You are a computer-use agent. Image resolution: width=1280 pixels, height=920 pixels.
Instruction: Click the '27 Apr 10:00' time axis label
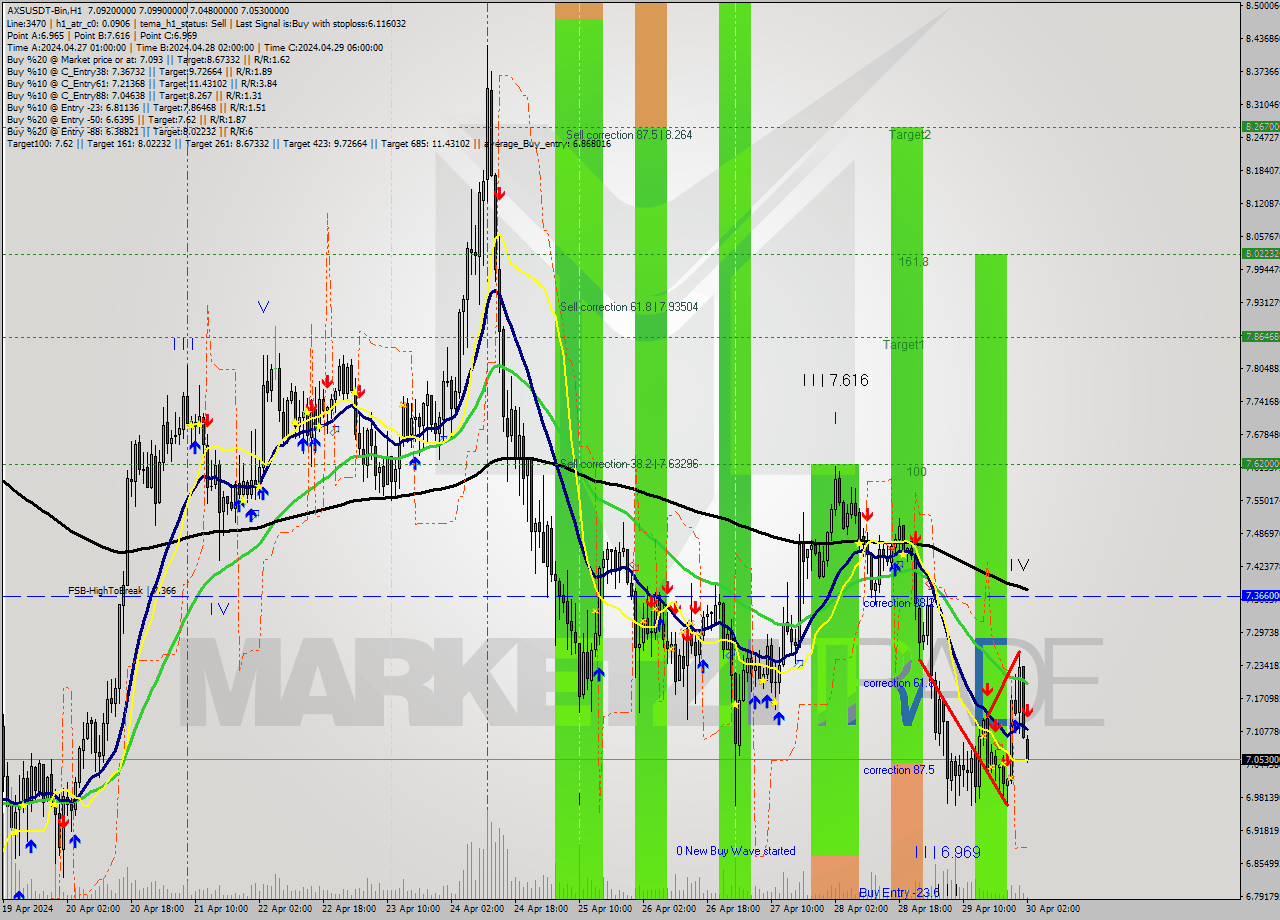(799, 910)
